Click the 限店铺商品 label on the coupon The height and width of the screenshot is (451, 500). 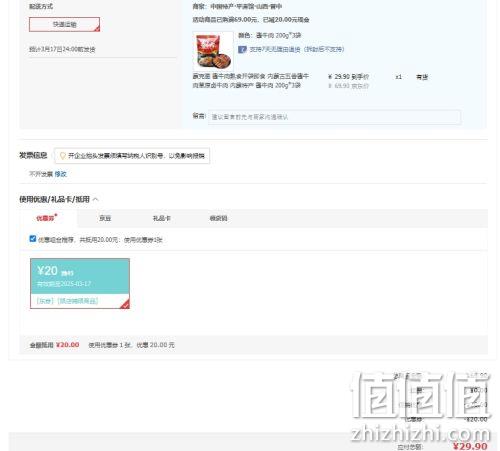[x=78, y=301]
